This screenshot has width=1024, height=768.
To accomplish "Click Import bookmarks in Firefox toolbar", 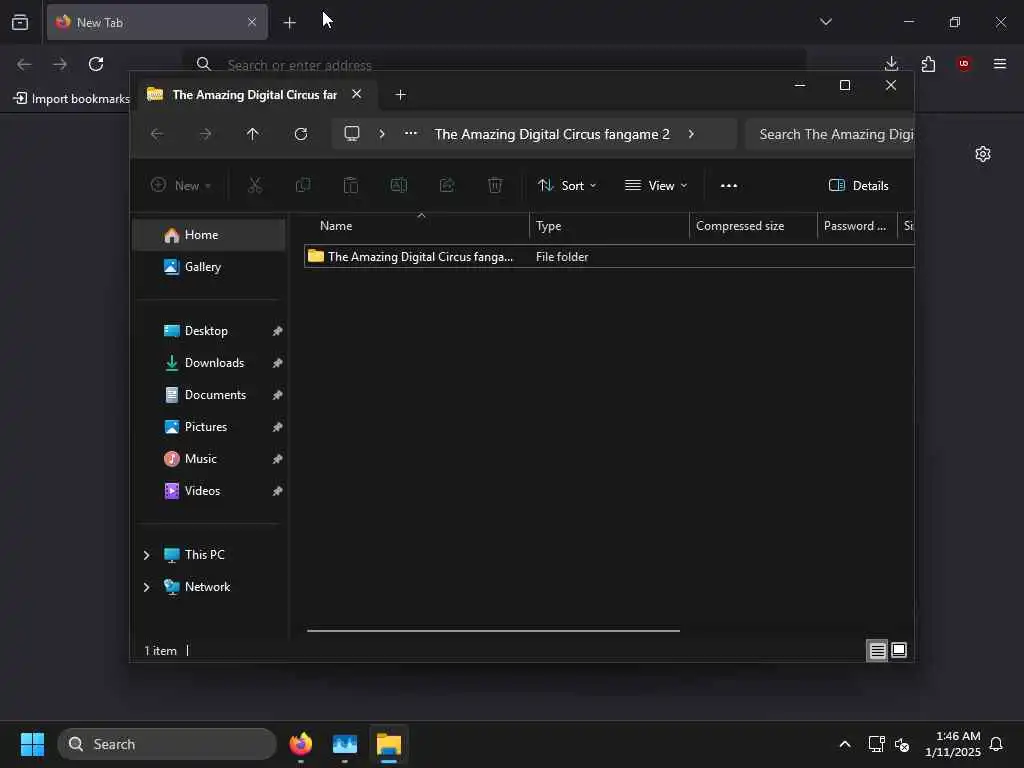I will [72, 99].
